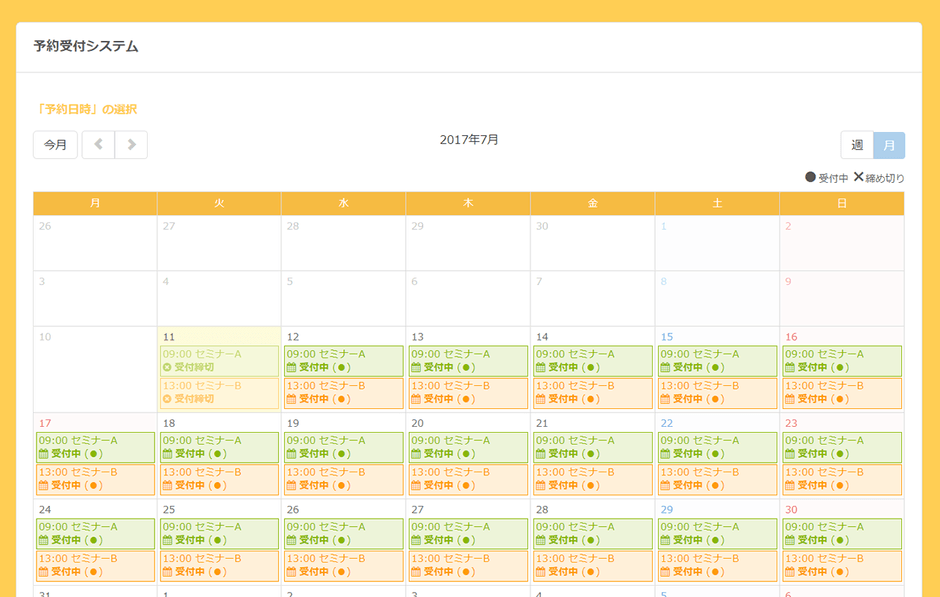Click calendar icon in July 30 Seminar A
Screen dimensions: 940x597
790,540
